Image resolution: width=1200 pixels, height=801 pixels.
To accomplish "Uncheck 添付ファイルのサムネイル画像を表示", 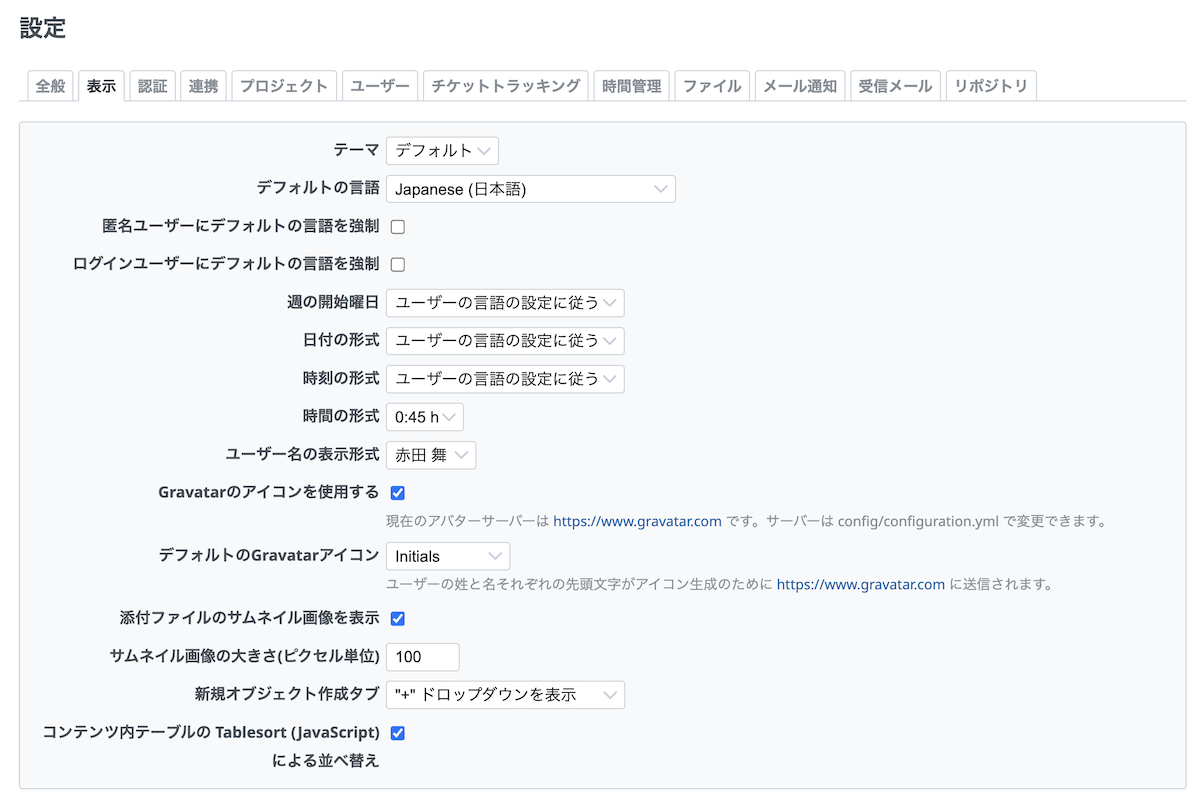I will (x=397, y=619).
